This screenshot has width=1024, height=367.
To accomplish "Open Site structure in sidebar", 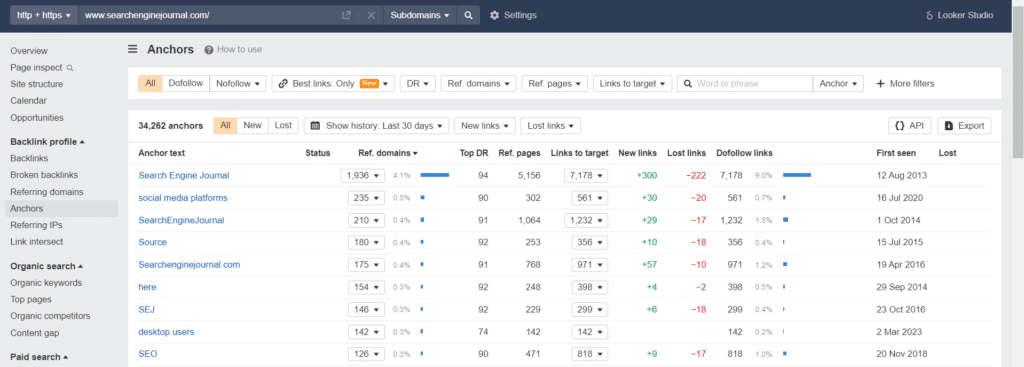I will pyautogui.click(x=37, y=84).
